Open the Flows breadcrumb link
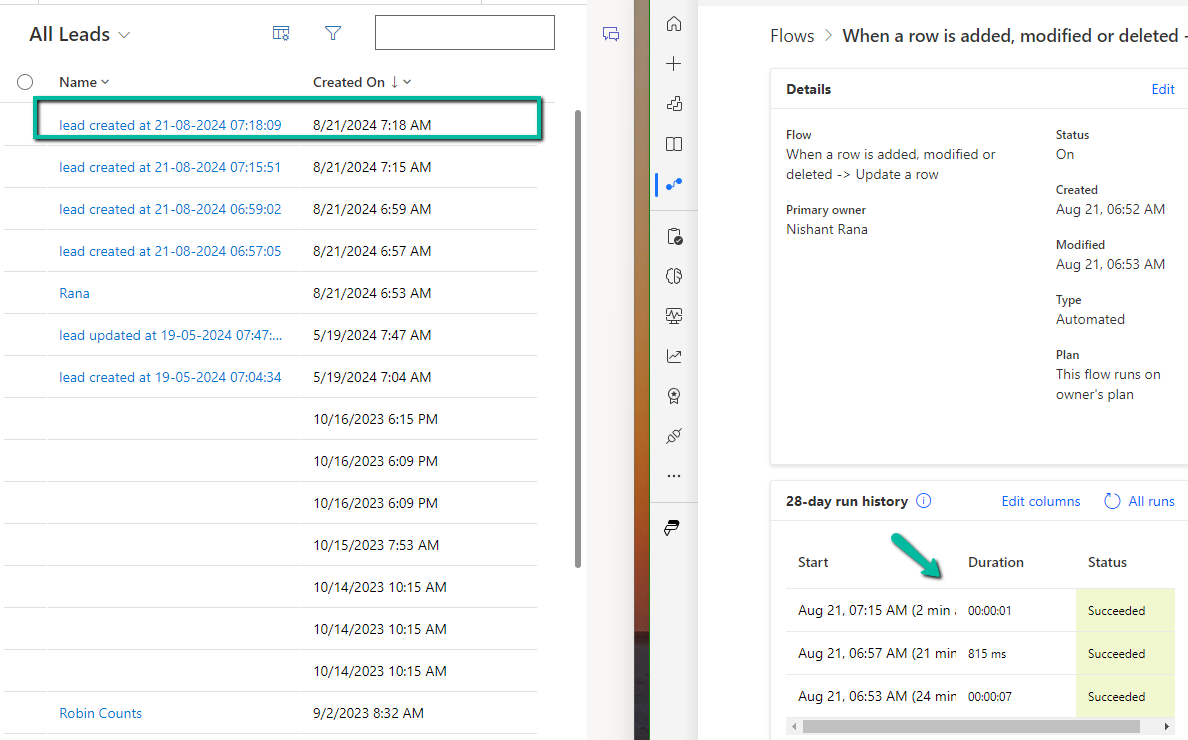 791,35
